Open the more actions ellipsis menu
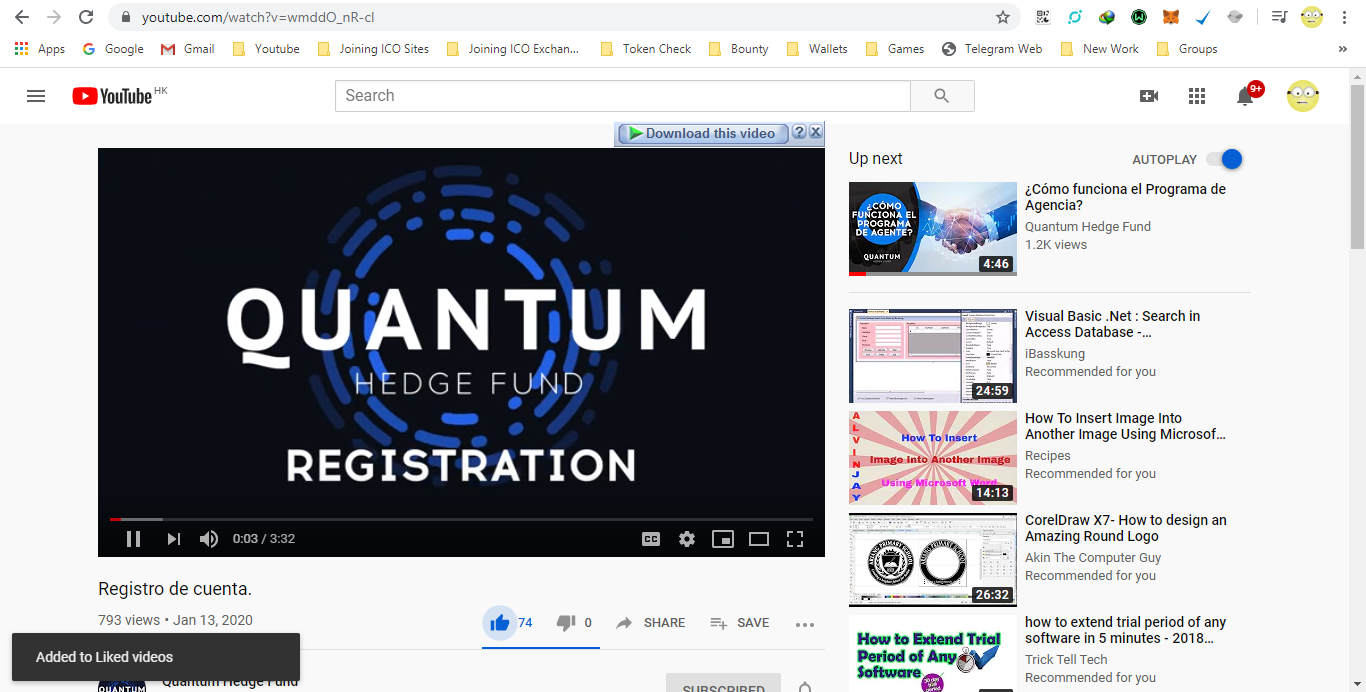Screen dimensions: 1366x692 pyautogui.click(x=805, y=624)
